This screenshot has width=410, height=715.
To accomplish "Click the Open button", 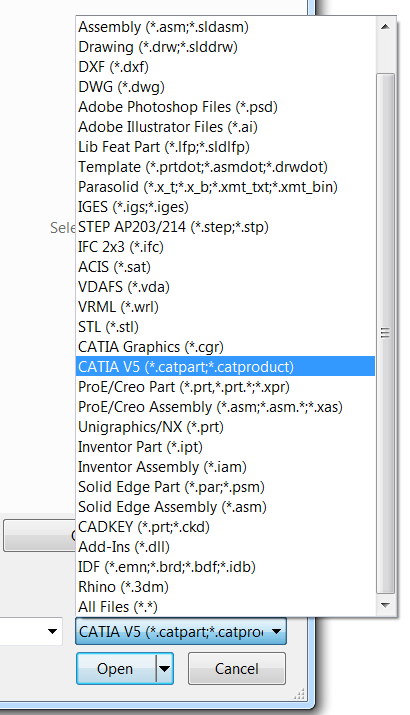I will click(115, 669).
